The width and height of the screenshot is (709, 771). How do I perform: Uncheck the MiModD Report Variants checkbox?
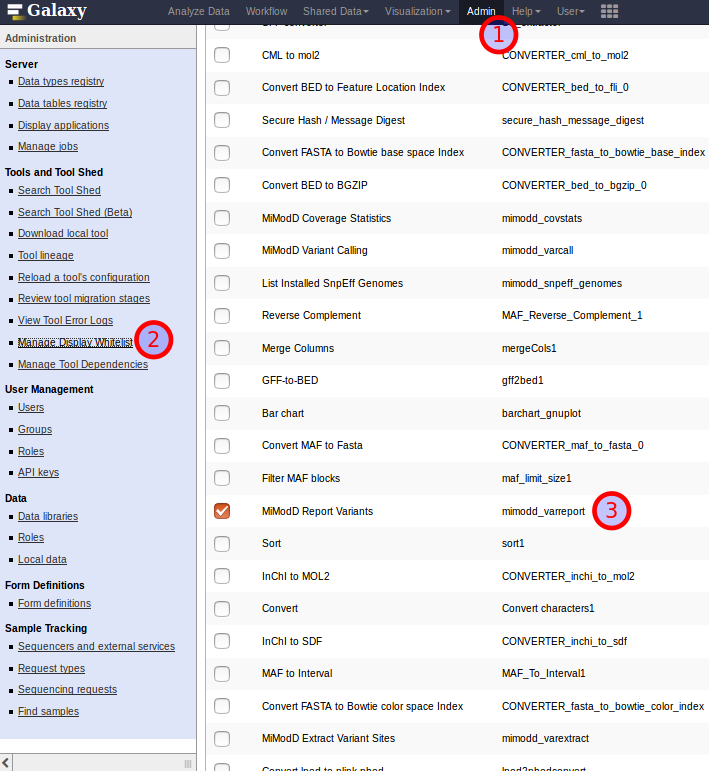[222, 511]
